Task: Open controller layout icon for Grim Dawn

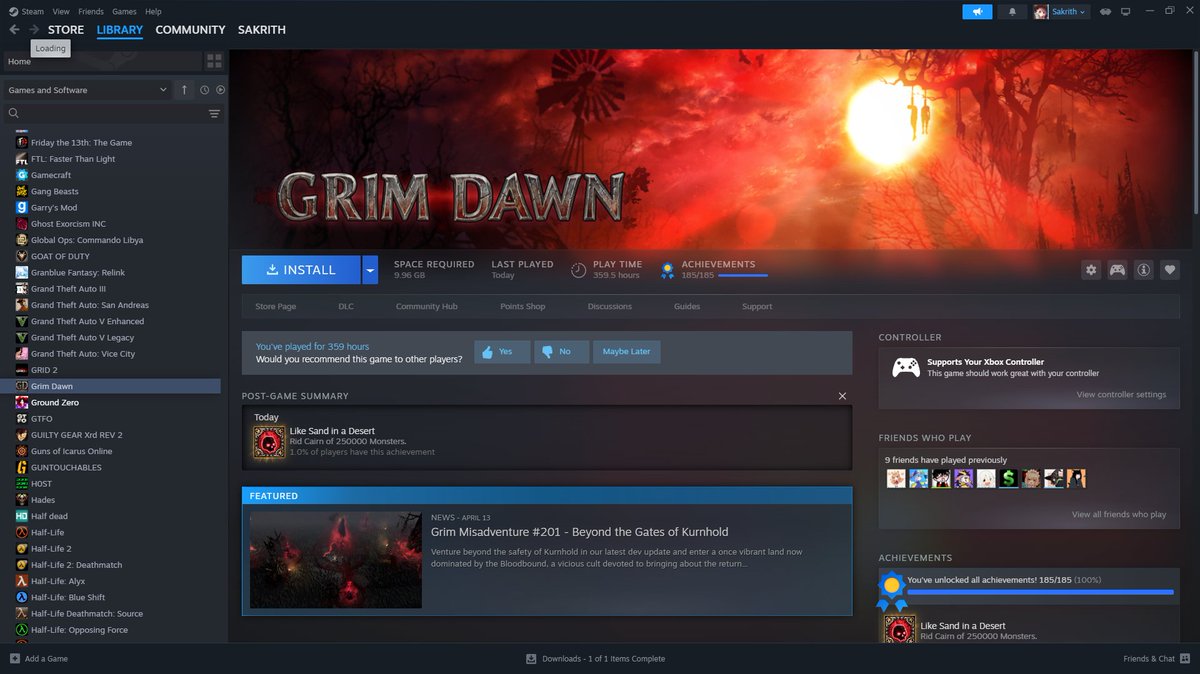Action: coord(1117,270)
